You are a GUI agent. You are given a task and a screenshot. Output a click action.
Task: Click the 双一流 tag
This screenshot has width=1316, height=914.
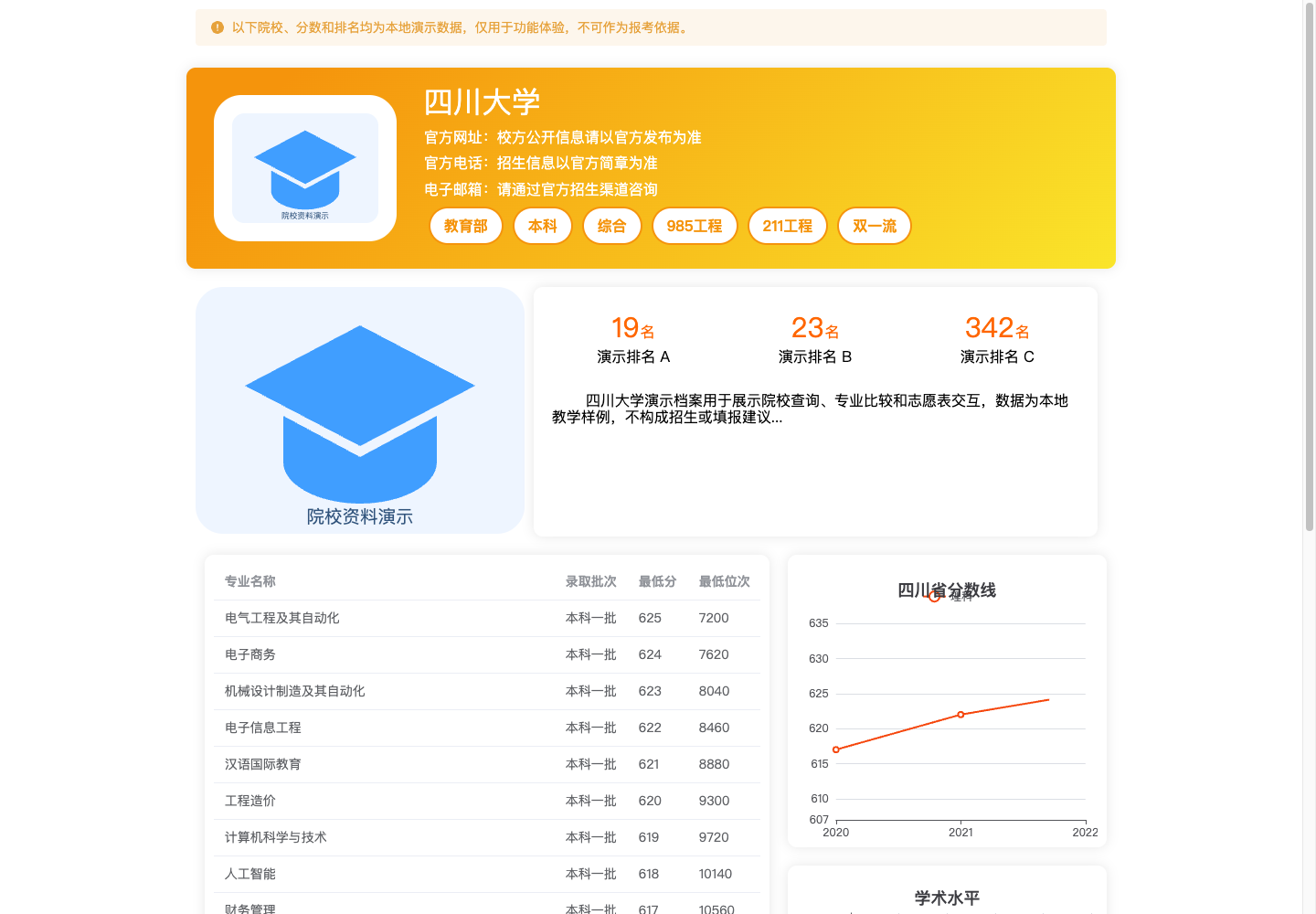[x=875, y=226]
